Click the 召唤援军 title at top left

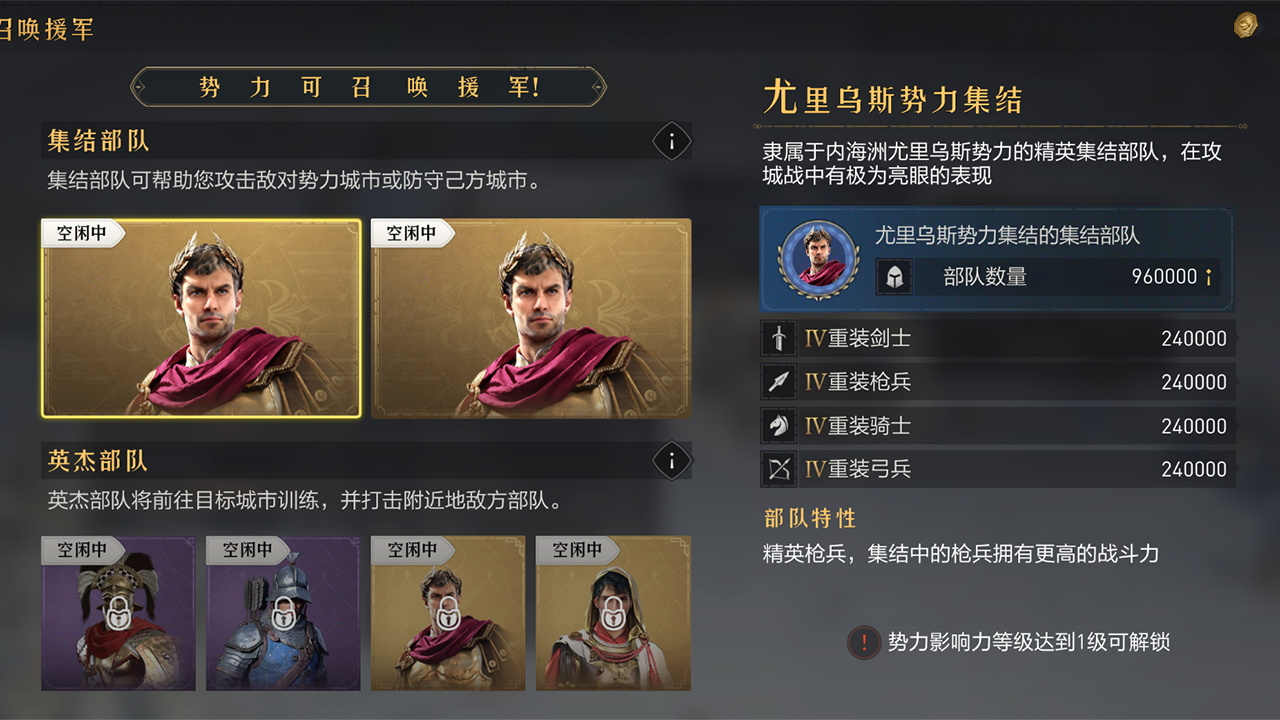click(x=46, y=29)
